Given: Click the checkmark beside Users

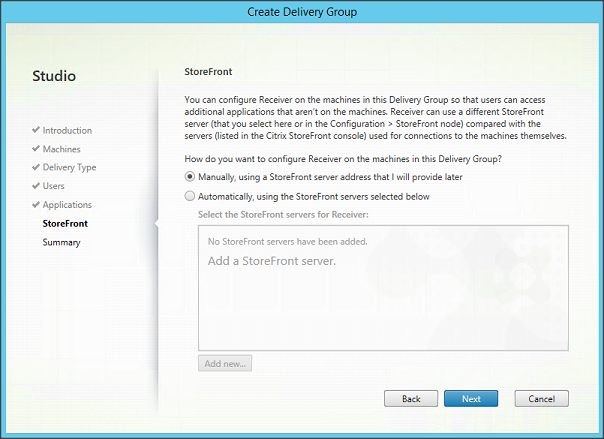Looking at the screenshot, I should tap(36, 185).
